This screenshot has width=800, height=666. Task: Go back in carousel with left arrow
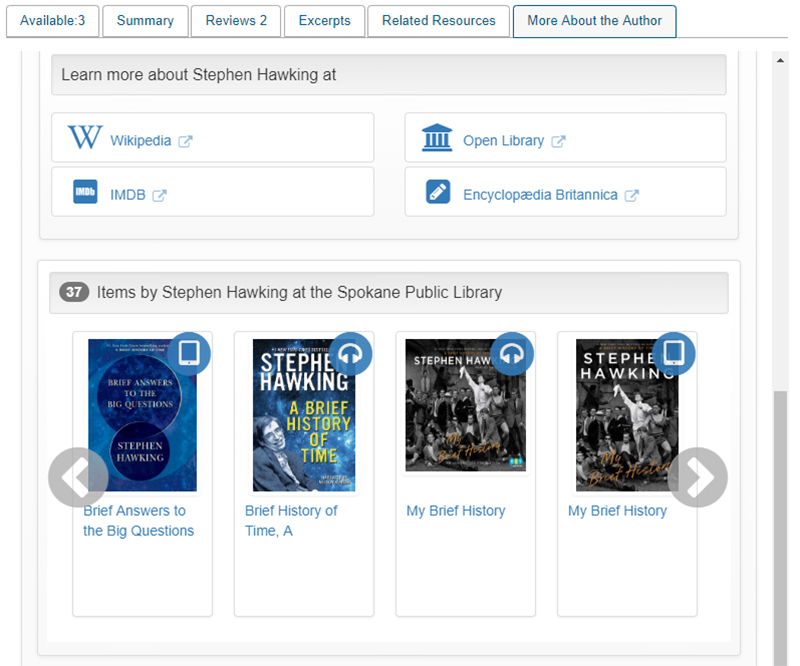(78, 477)
